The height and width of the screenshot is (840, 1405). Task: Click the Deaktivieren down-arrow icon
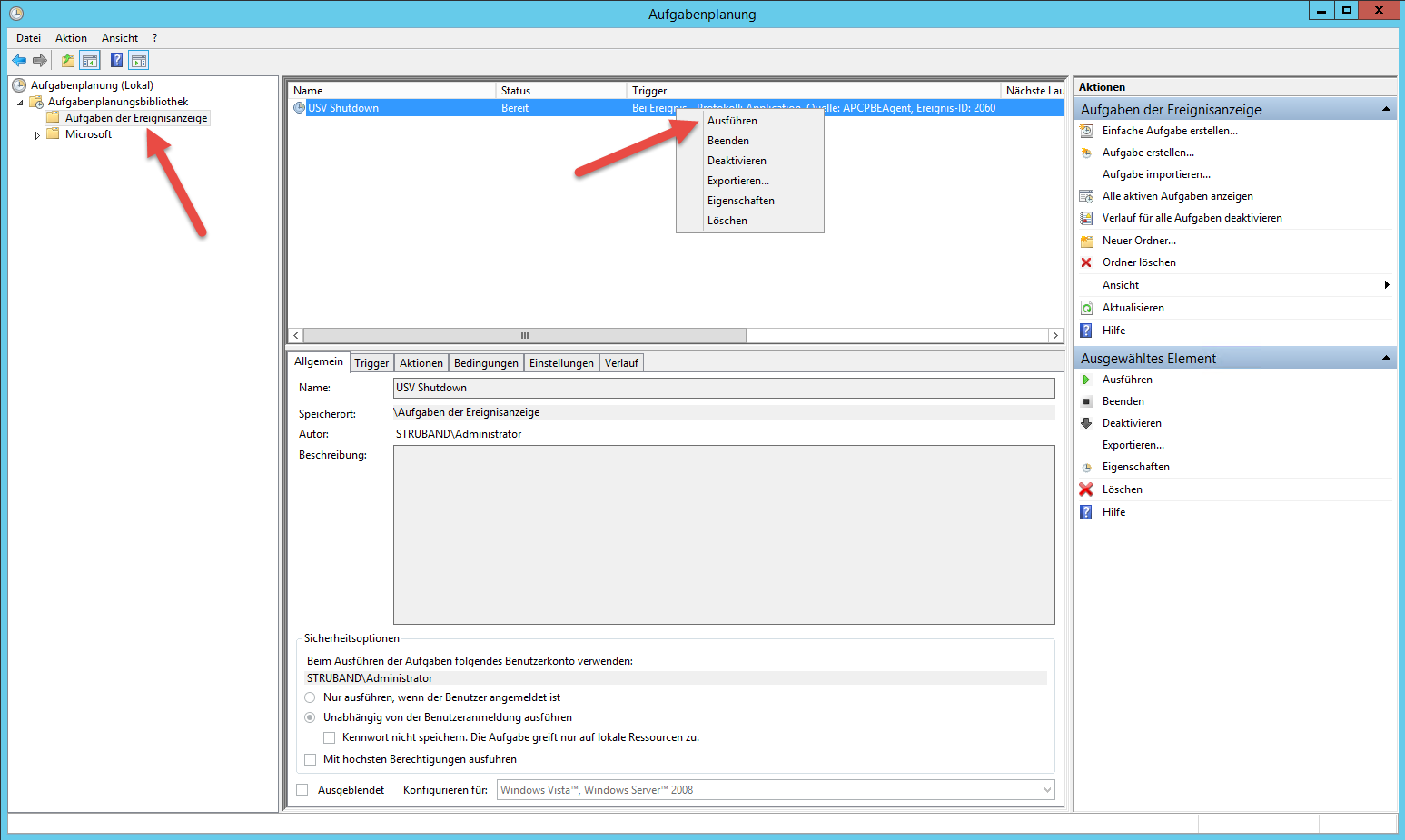1086,423
